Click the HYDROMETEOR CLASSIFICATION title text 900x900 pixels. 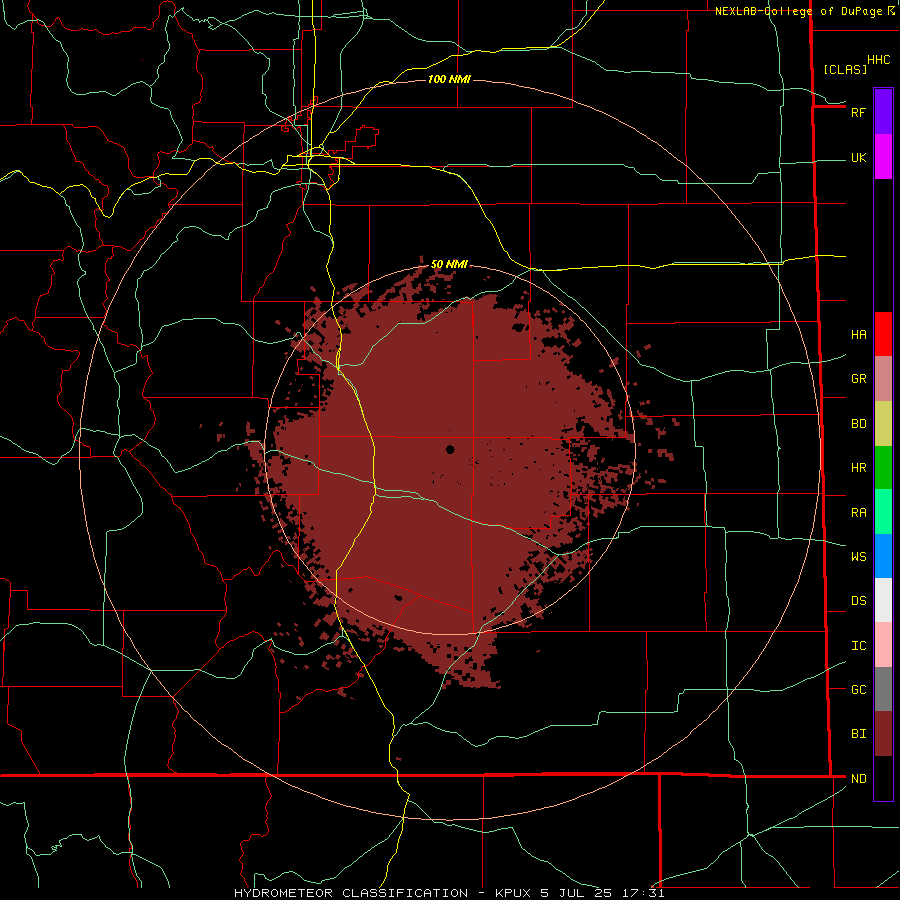351,893
